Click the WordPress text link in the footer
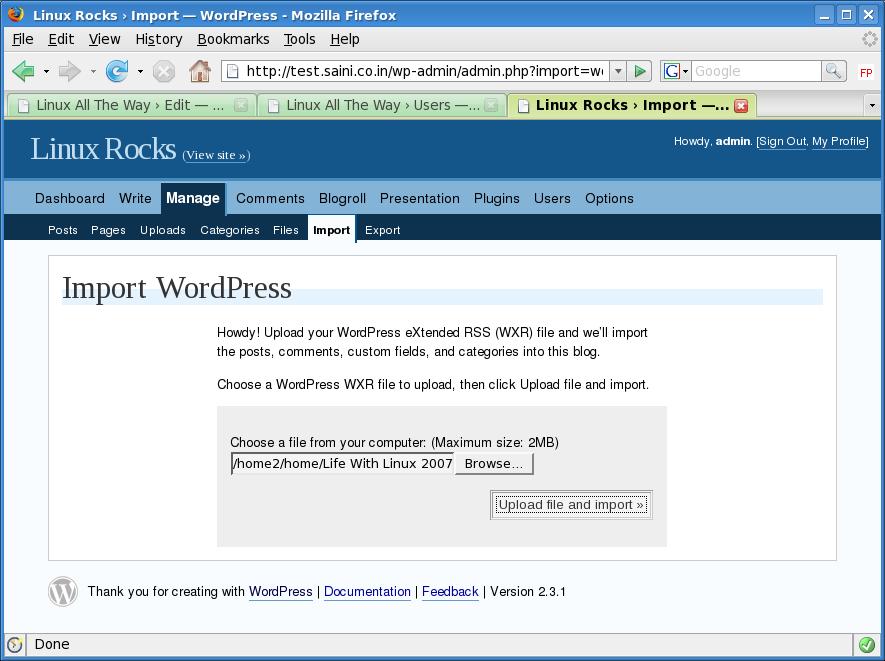Viewport: 885px width, 661px height. 281,592
